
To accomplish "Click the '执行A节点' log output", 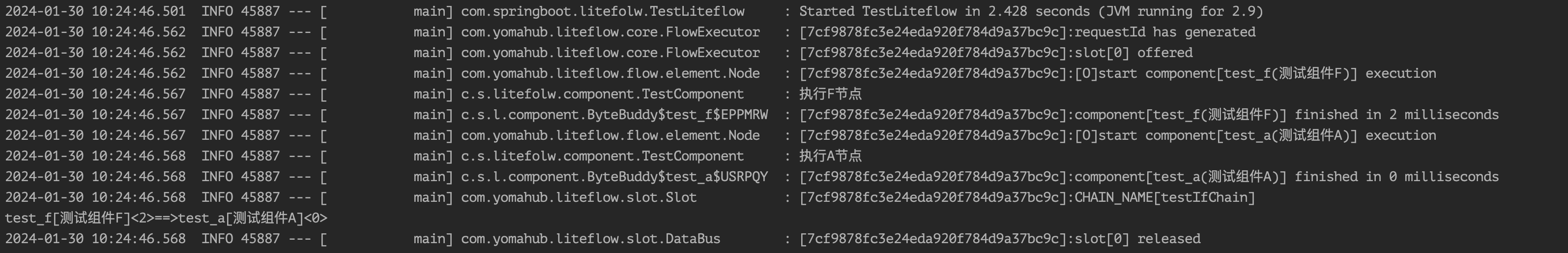I will pos(830,156).
